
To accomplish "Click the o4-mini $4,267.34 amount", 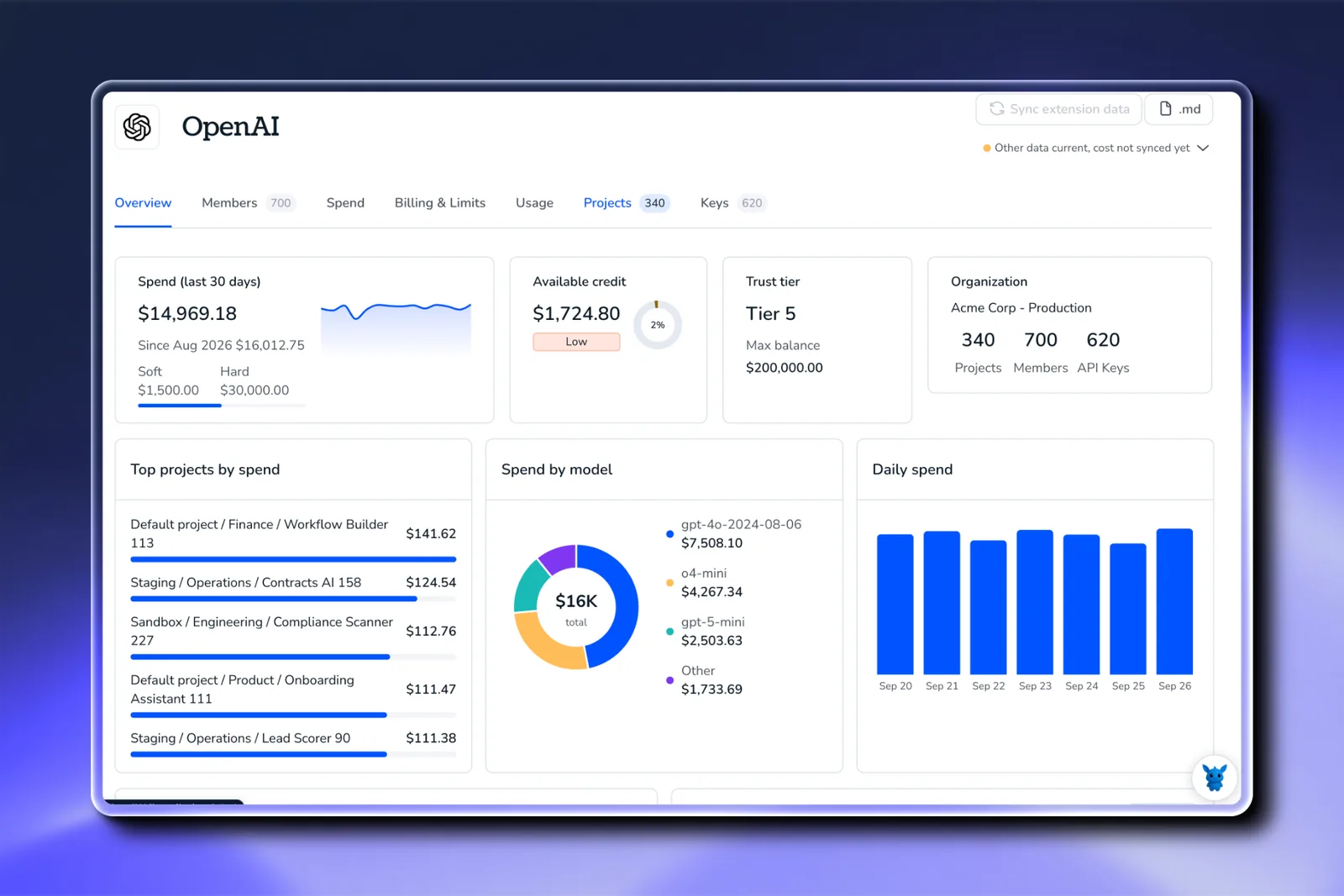I will click(711, 592).
